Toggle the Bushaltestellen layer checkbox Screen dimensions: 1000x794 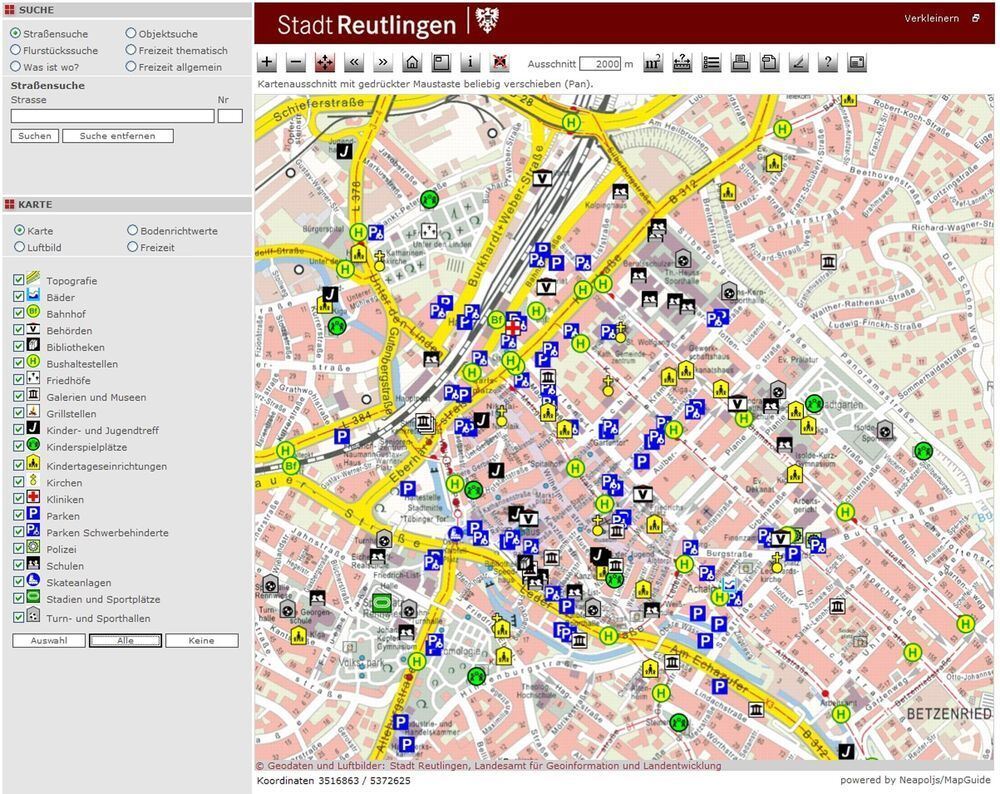[x=18, y=363]
